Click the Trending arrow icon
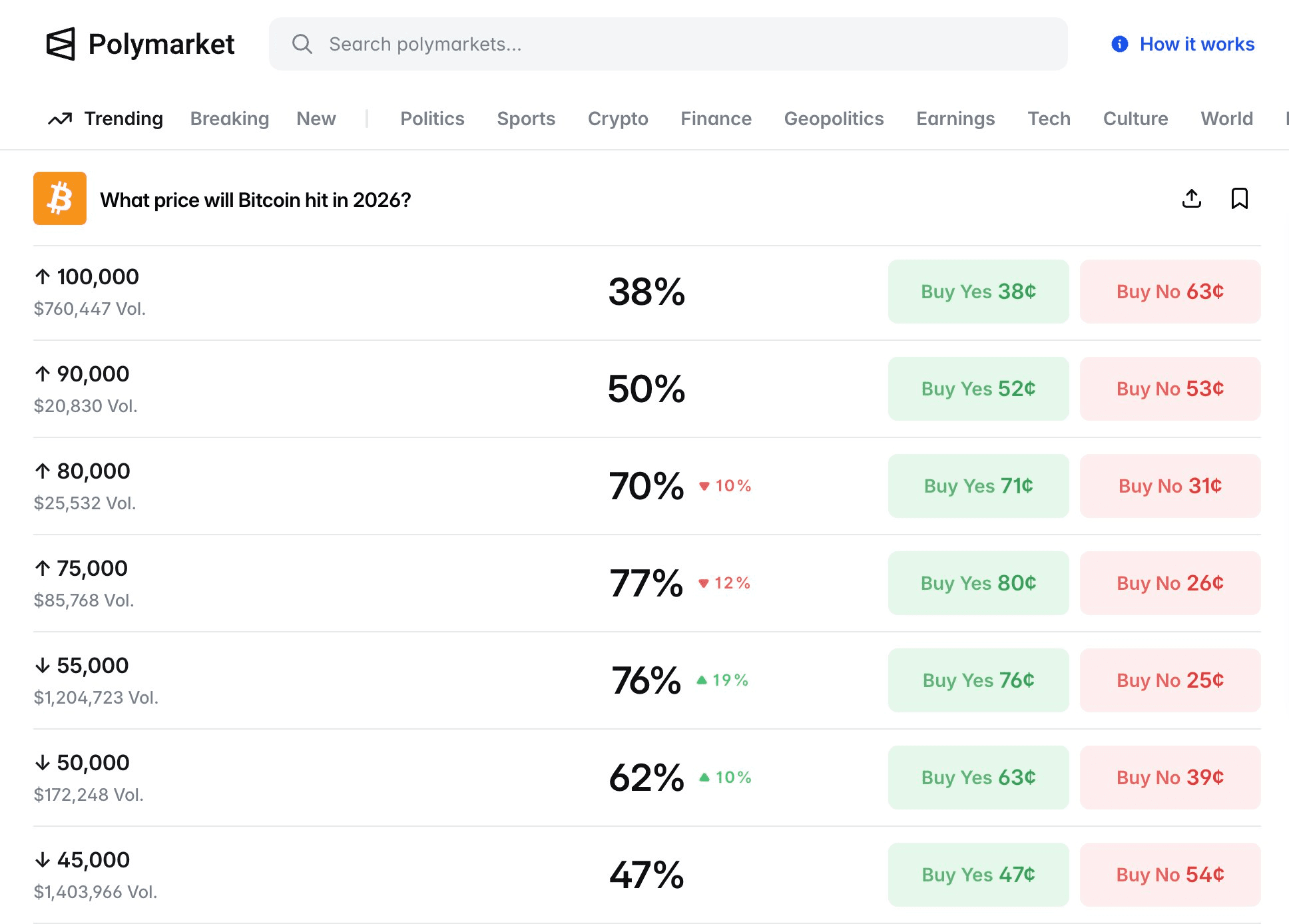The height and width of the screenshot is (924, 1289). (x=60, y=119)
